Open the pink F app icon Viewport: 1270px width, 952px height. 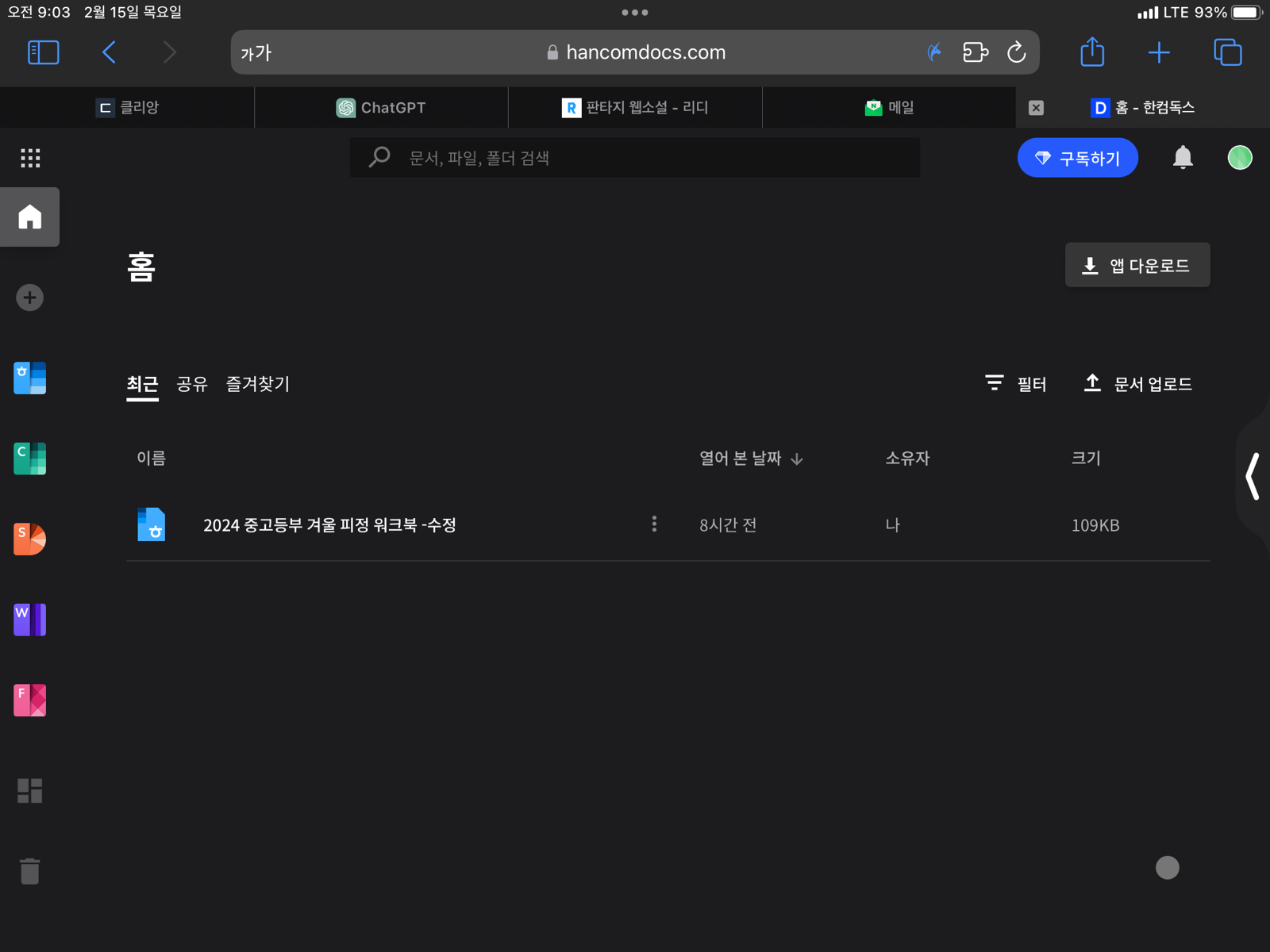pos(29,700)
